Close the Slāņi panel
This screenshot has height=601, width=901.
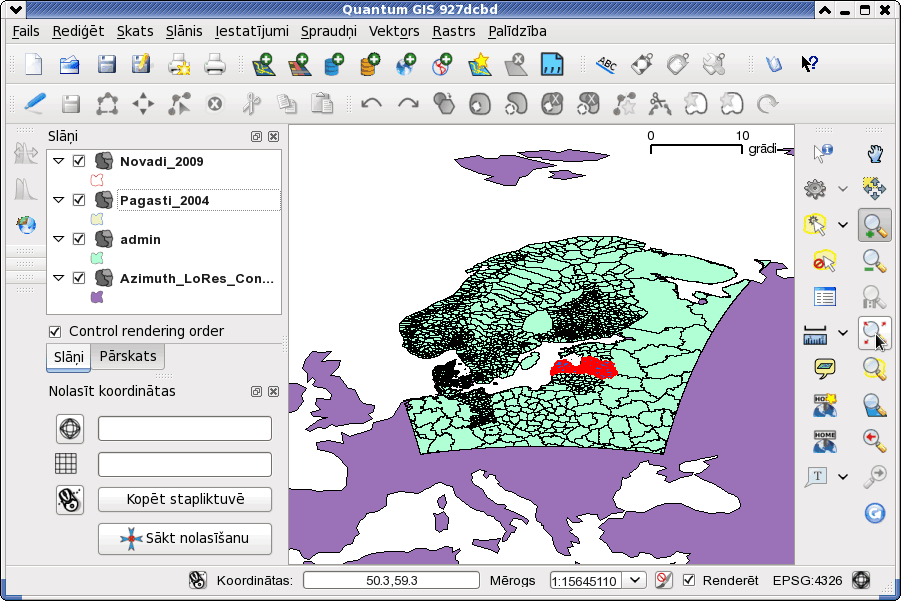tap(274, 136)
